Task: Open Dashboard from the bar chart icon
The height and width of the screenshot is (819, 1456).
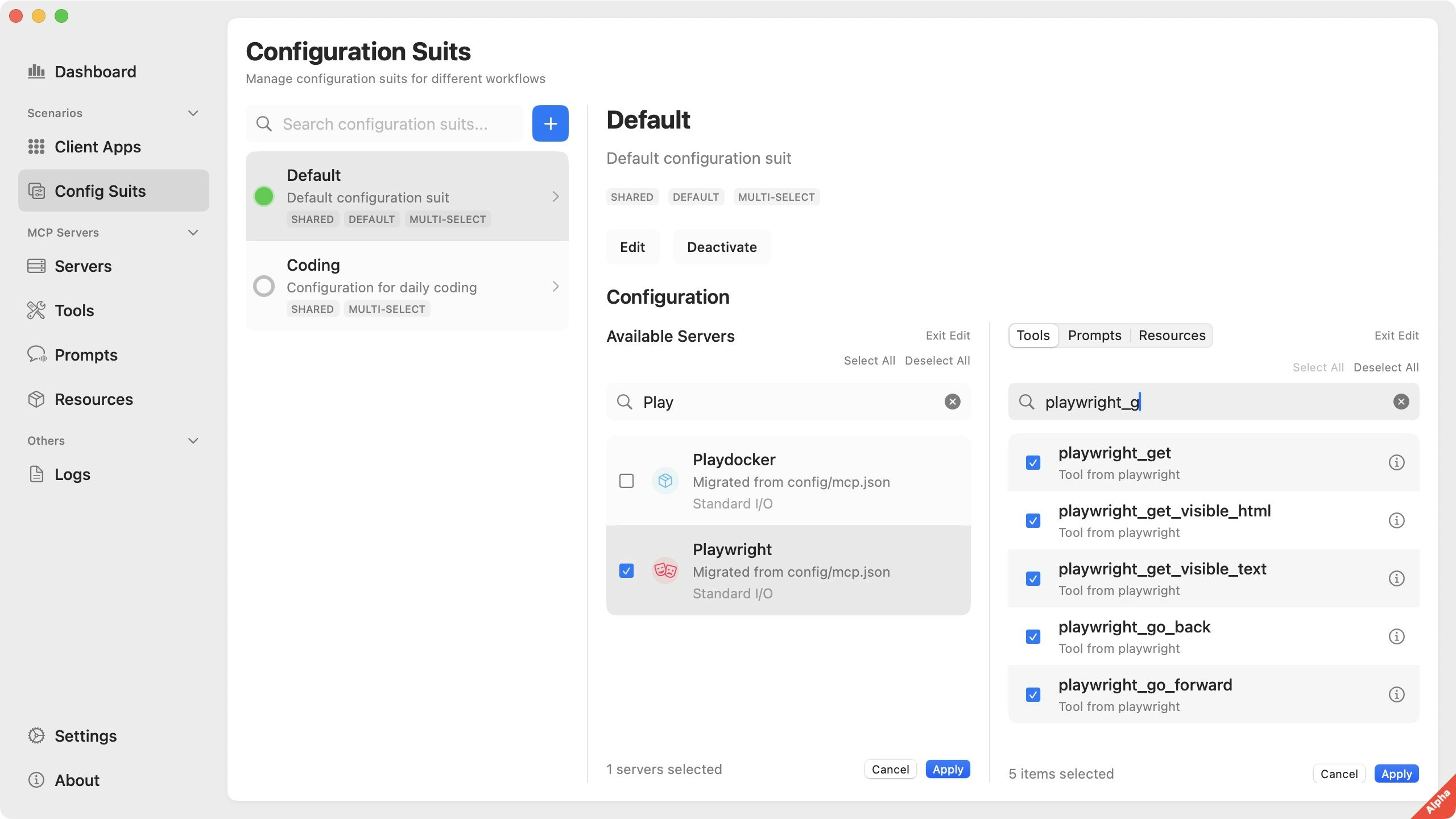Action: pyautogui.click(x=36, y=71)
